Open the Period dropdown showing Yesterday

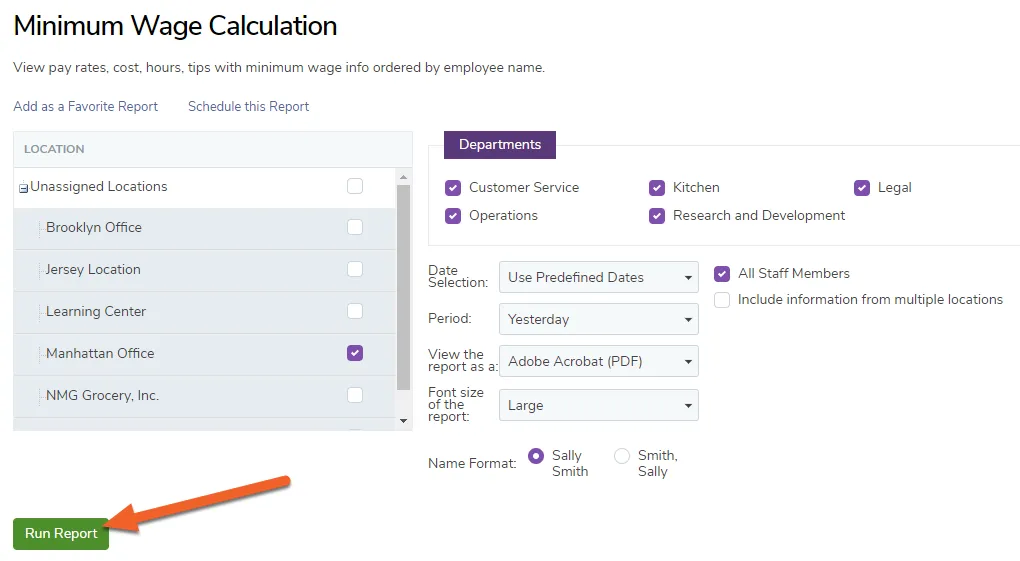[x=598, y=319]
